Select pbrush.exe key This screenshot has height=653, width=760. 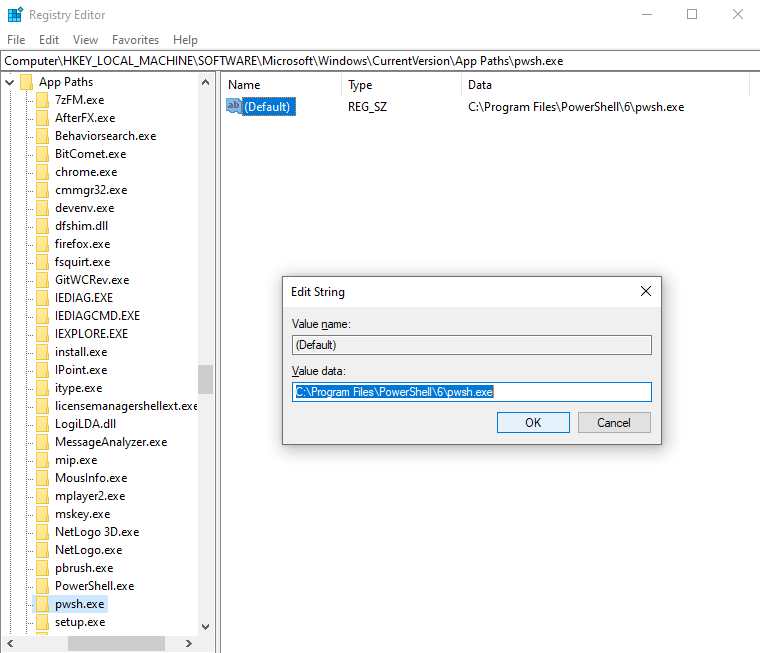pyautogui.click(x=84, y=568)
